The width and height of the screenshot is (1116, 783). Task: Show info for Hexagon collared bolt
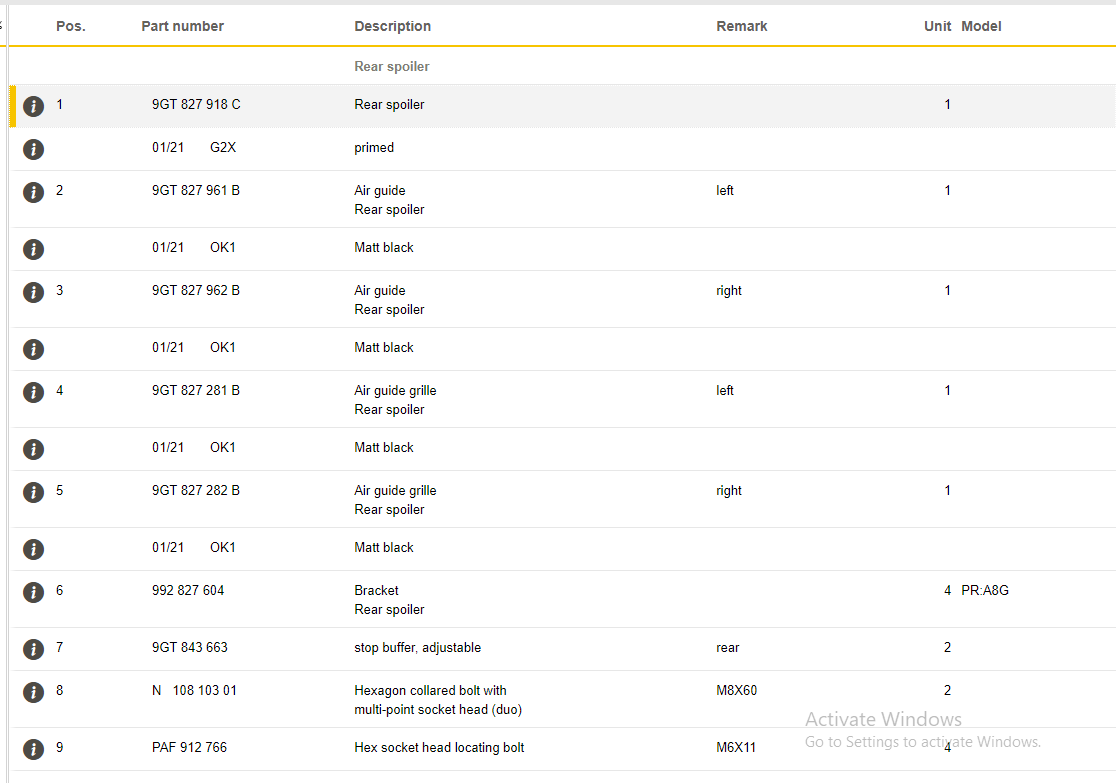coord(34,692)
